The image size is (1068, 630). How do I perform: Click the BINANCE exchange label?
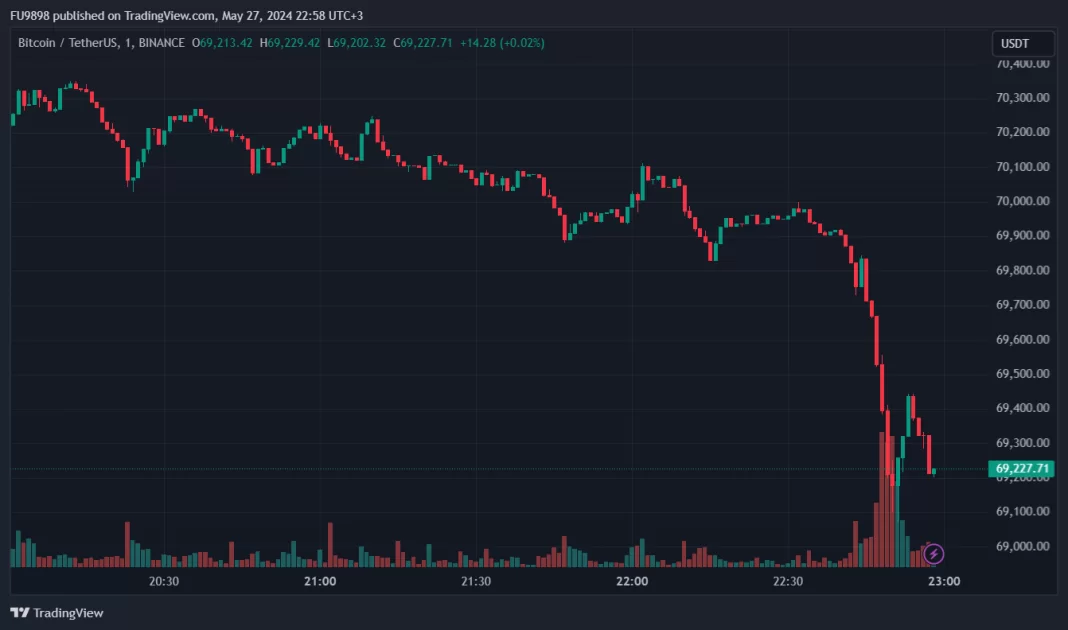[162, 43]
